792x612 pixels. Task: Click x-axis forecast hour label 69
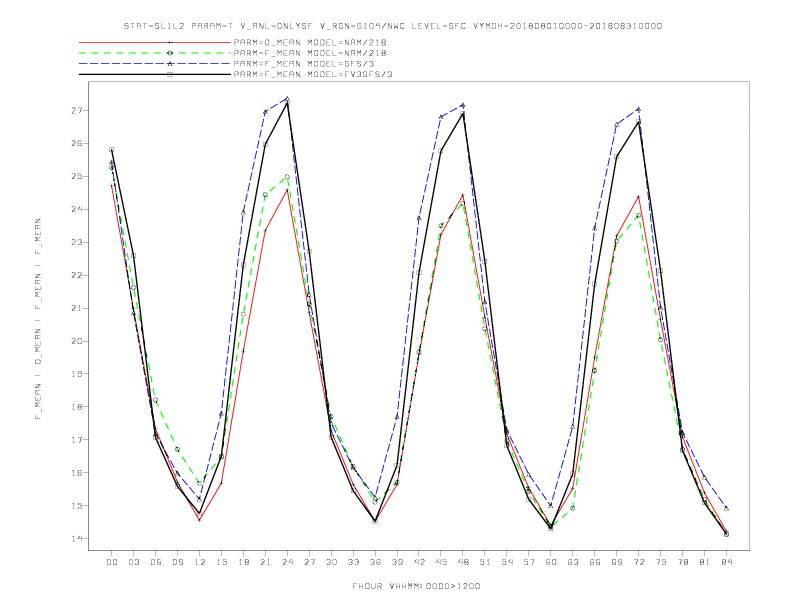[x=617, y=562]
